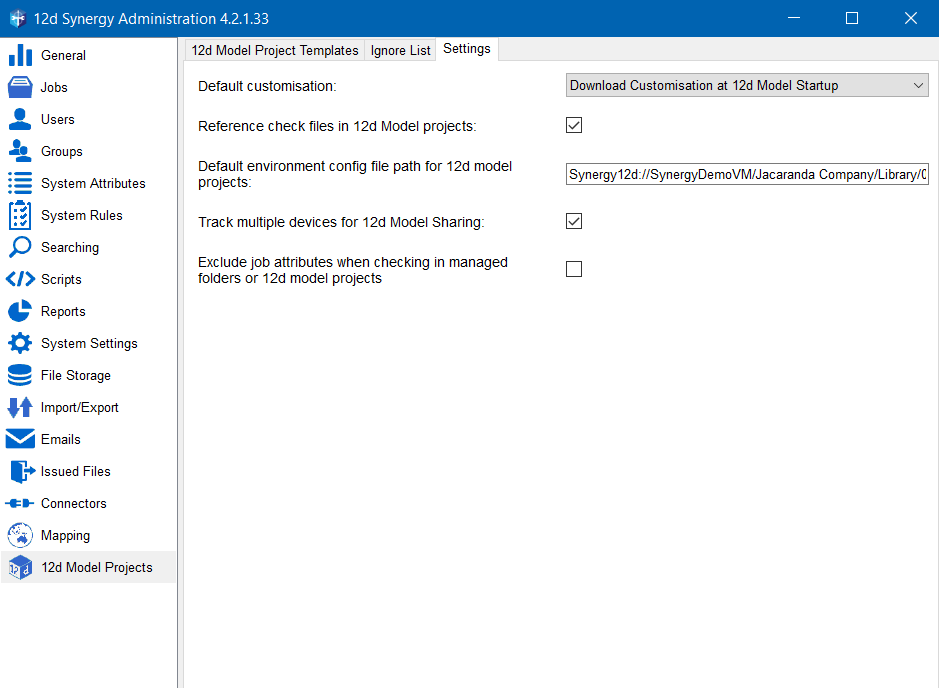Open the System Rules checklist icon
The image size is (939, 688).
pos(20,215)
